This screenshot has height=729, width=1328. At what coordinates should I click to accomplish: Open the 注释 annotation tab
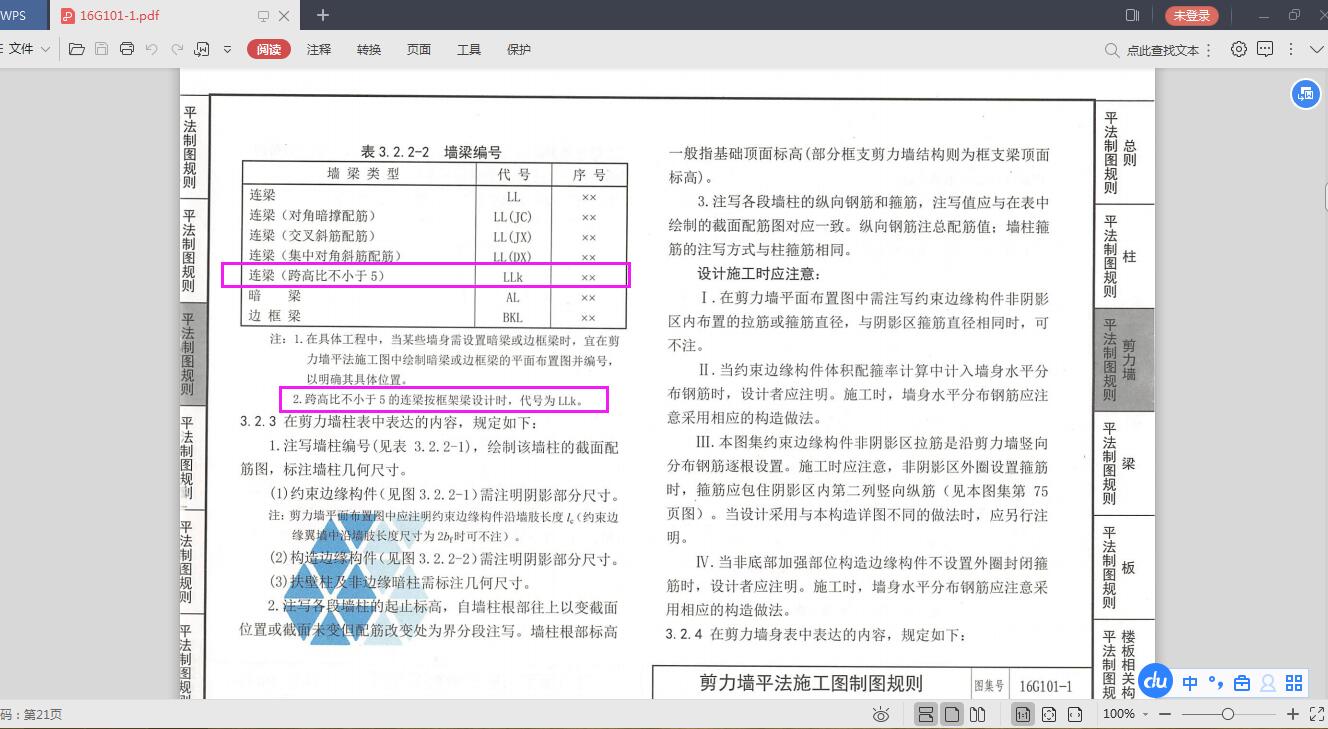[x=319, y=49]
